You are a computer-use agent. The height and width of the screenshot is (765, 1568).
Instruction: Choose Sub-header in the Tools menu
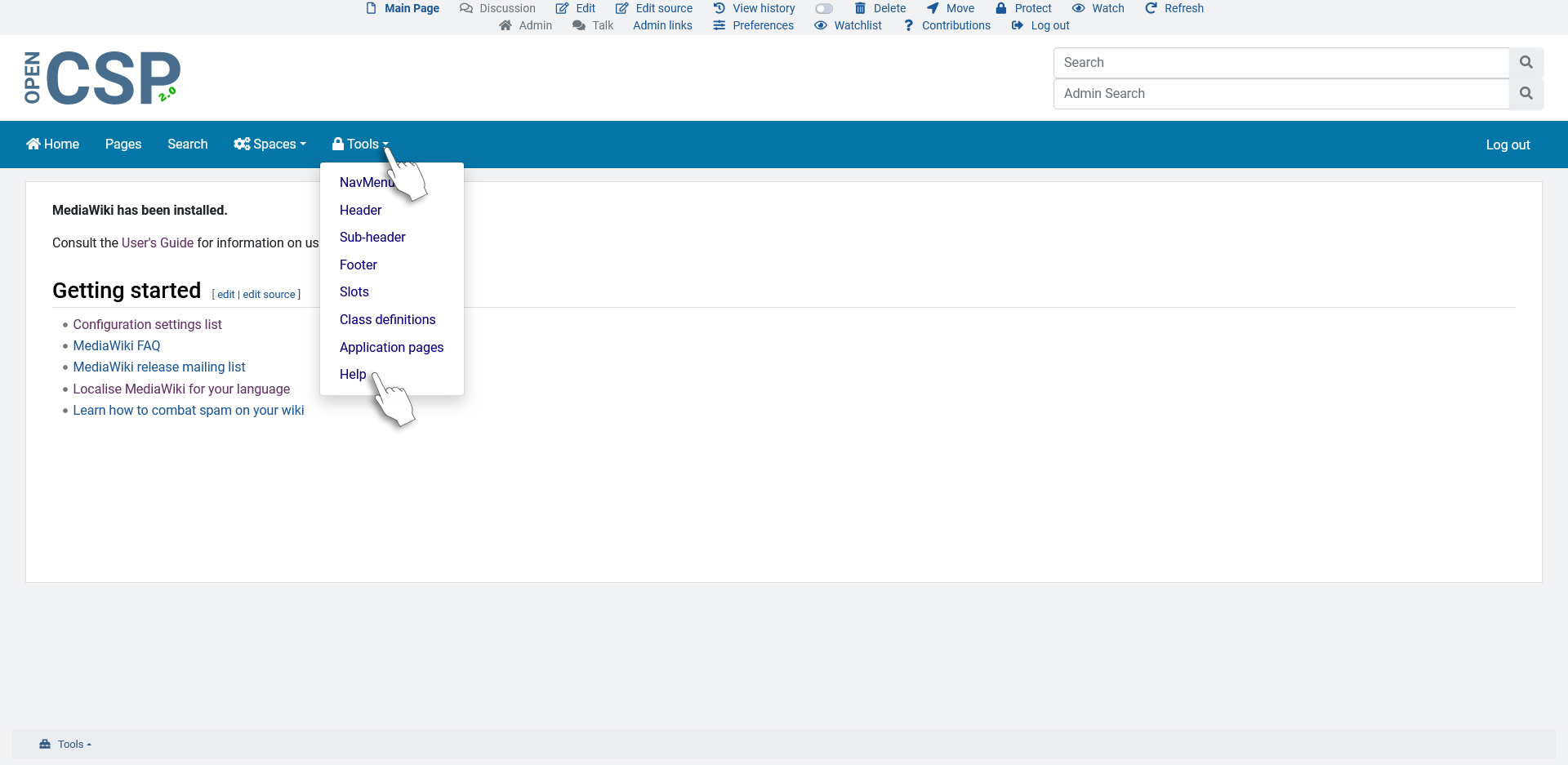click(372, 237)
